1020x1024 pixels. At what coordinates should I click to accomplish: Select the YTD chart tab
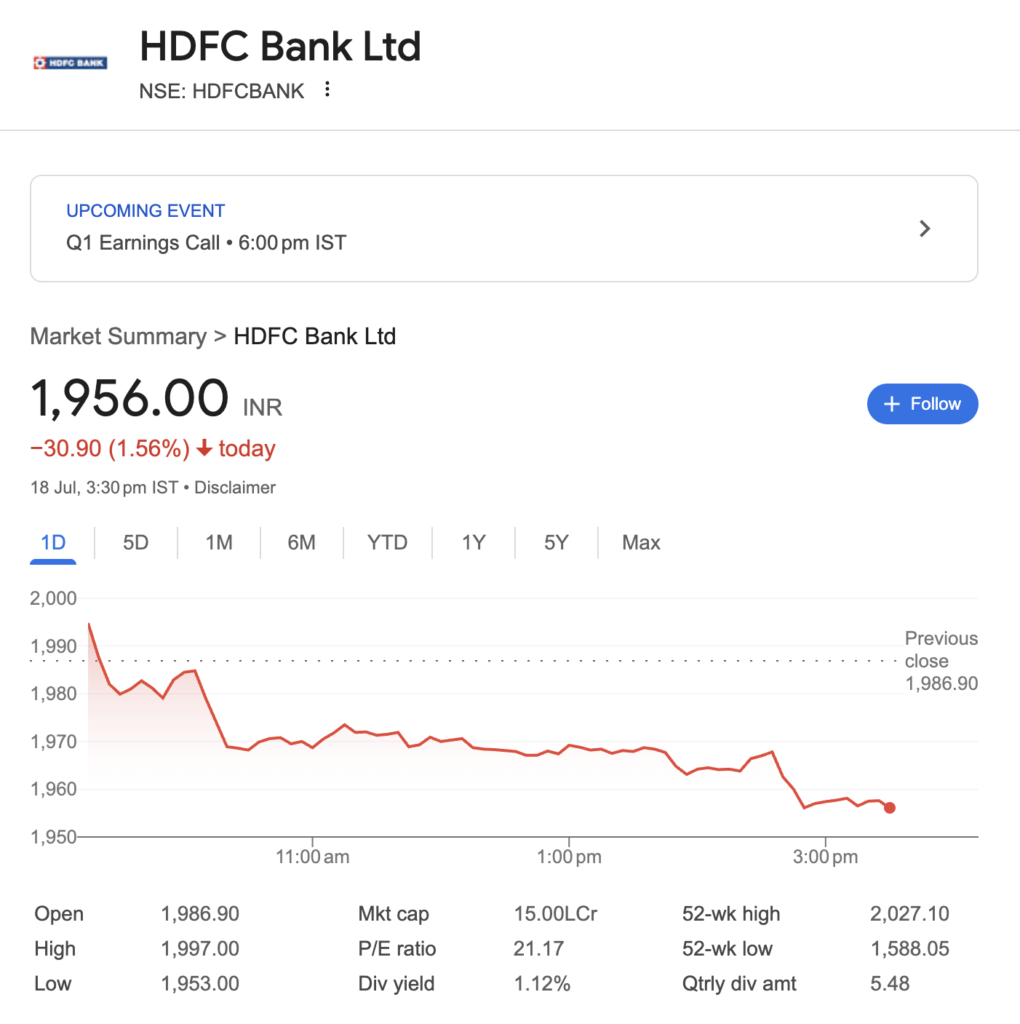click(387, 543)
